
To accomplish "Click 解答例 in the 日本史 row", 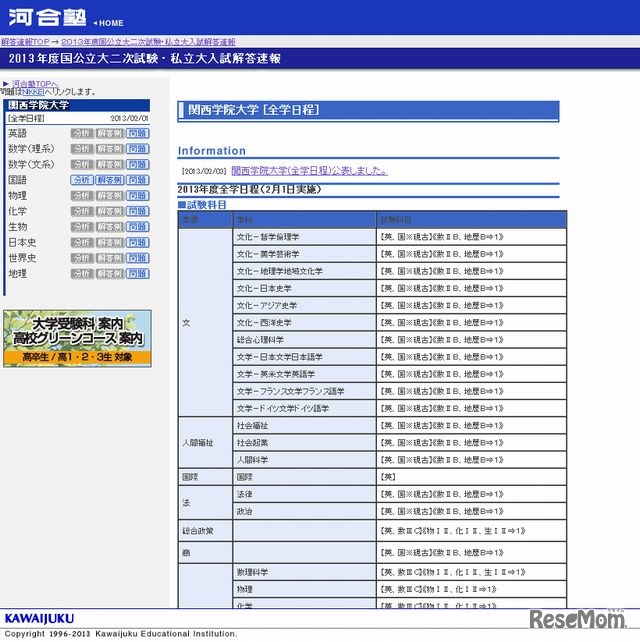I will [110, 242].
